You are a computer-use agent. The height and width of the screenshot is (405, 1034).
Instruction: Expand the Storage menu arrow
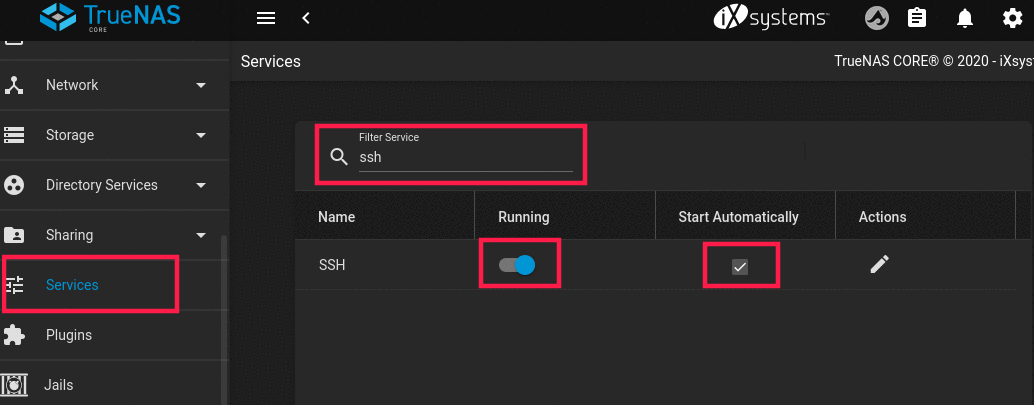[x=200, y=135]
